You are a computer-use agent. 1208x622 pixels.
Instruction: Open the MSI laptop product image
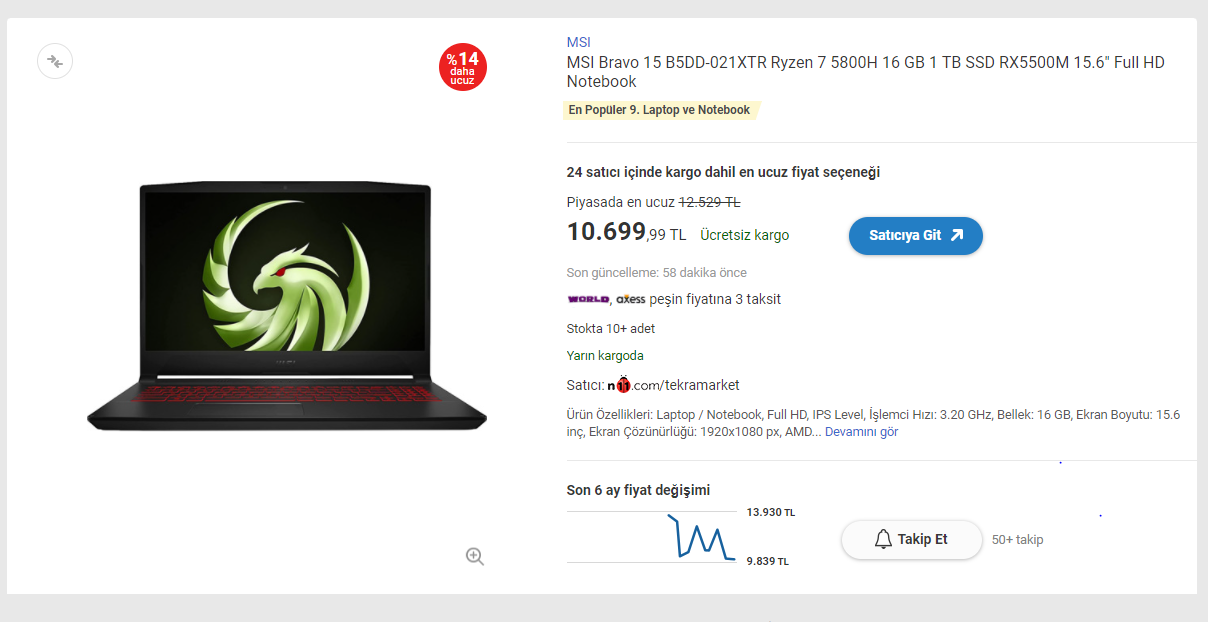point(287,307)
